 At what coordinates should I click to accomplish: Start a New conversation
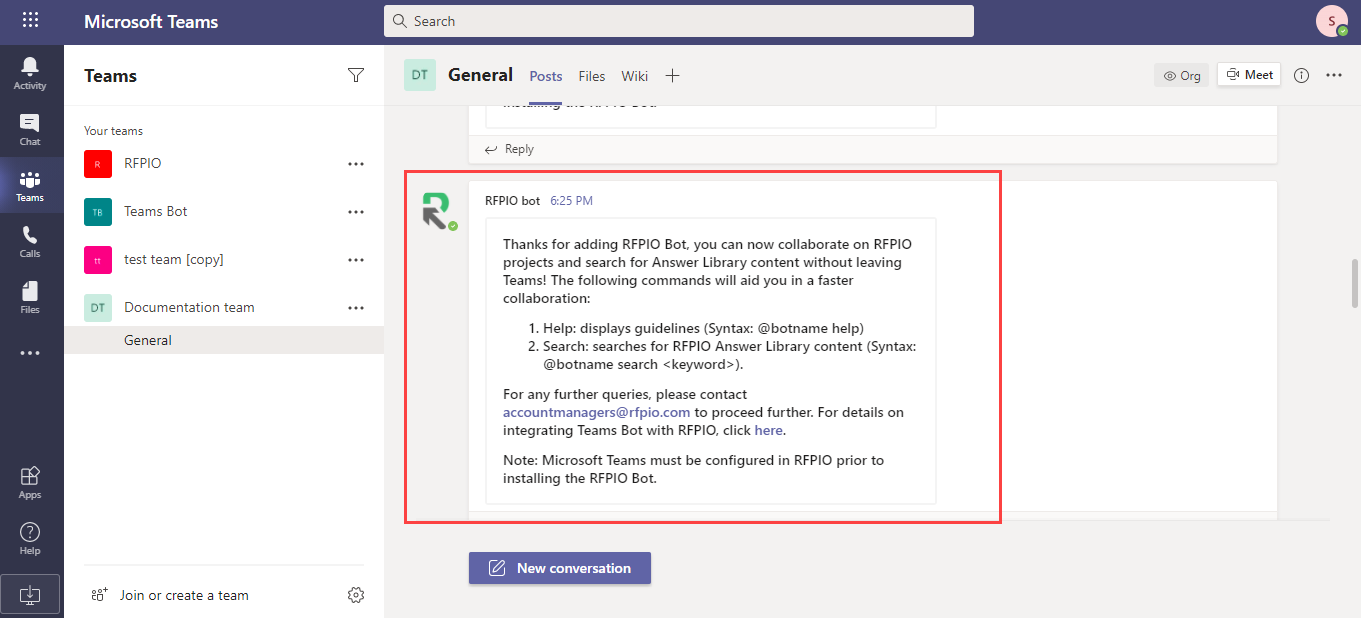[560, 568]
